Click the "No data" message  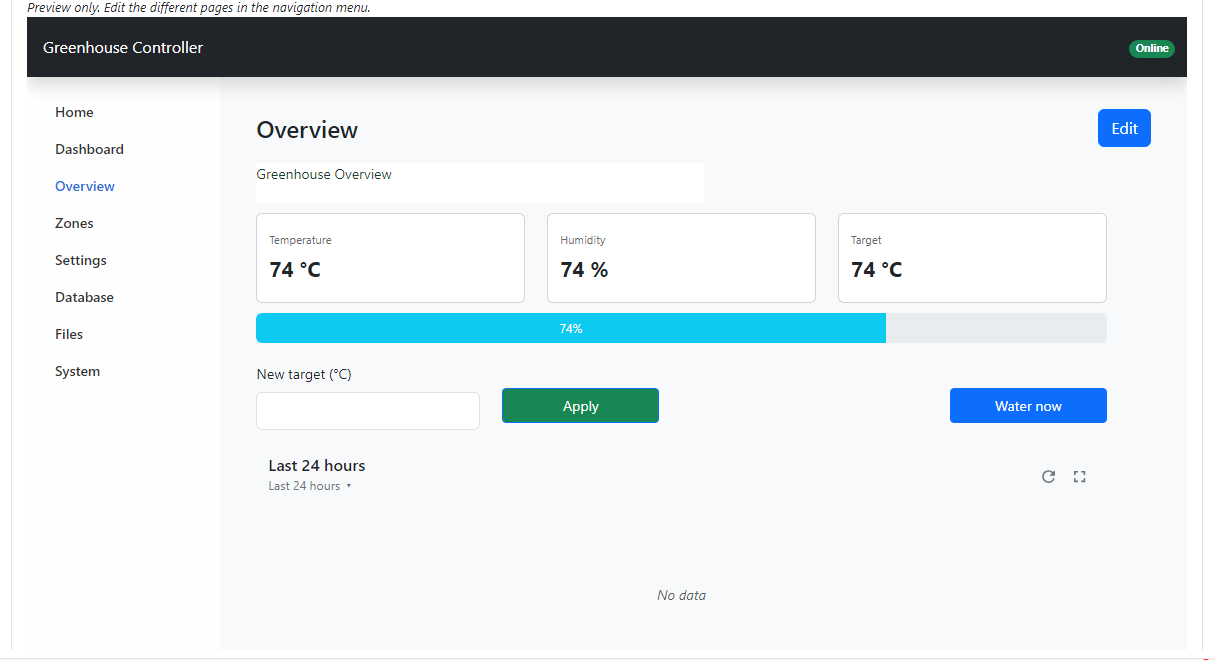pos(681,595)
